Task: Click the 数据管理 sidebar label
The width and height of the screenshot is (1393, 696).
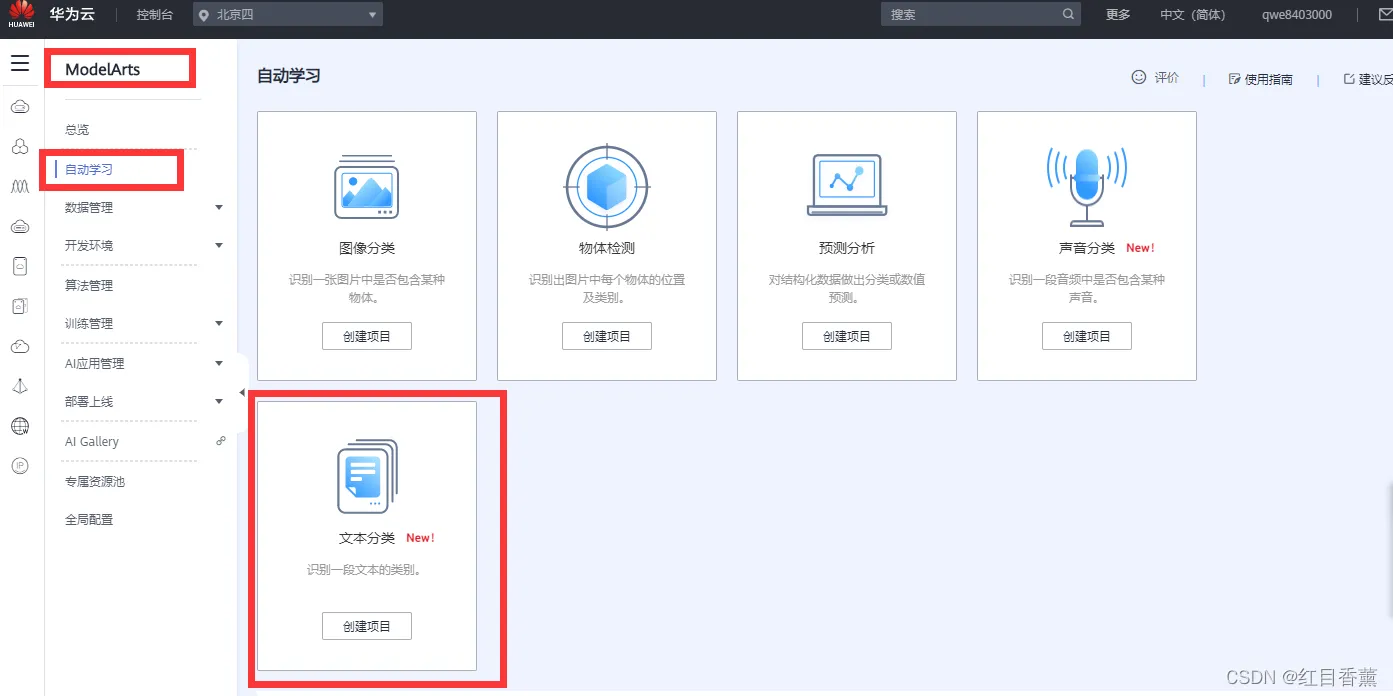Action: [89, 207]
